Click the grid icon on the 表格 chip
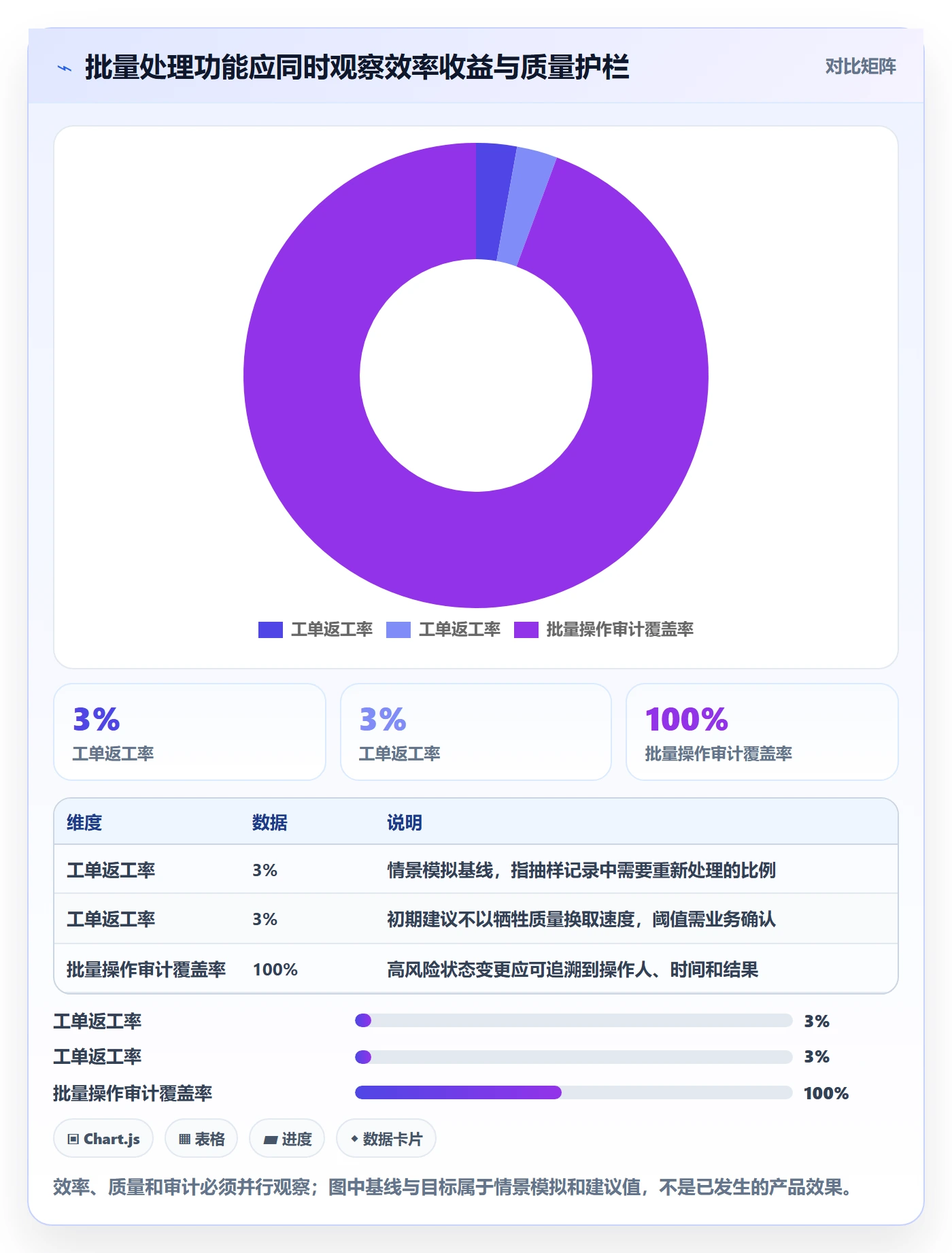 [184, 1139]
